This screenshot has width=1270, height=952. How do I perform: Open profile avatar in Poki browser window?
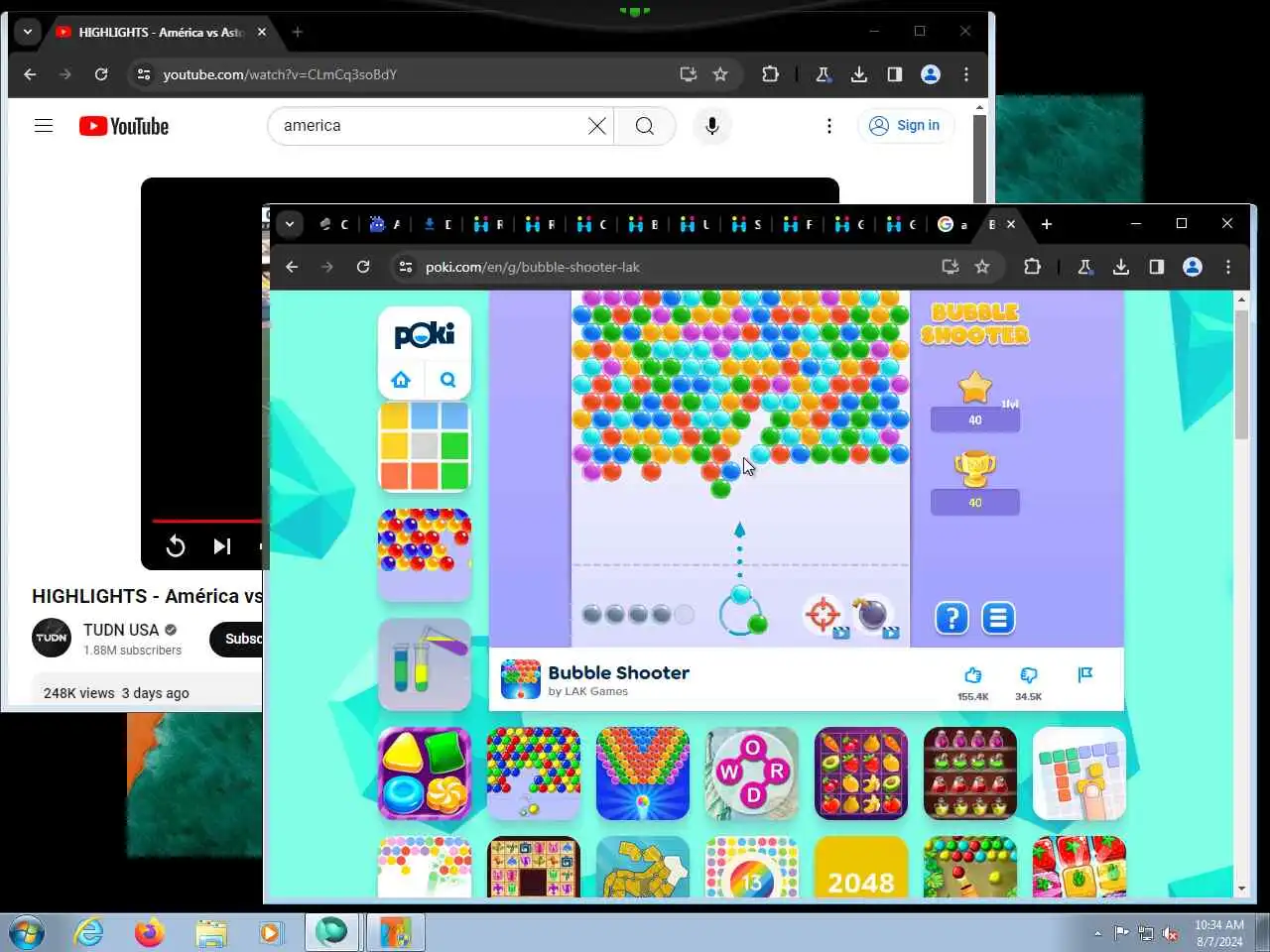tap(1193, 267)
